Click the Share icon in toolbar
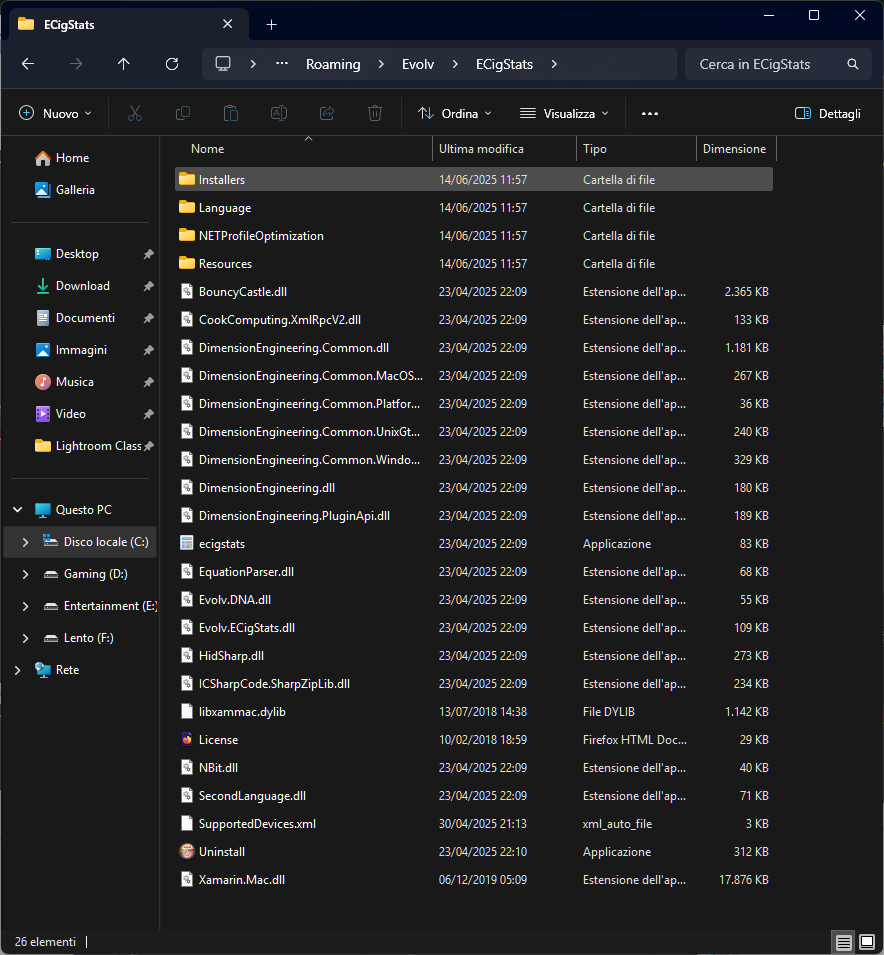The image size is (884, 955). [x=327, y=114]
